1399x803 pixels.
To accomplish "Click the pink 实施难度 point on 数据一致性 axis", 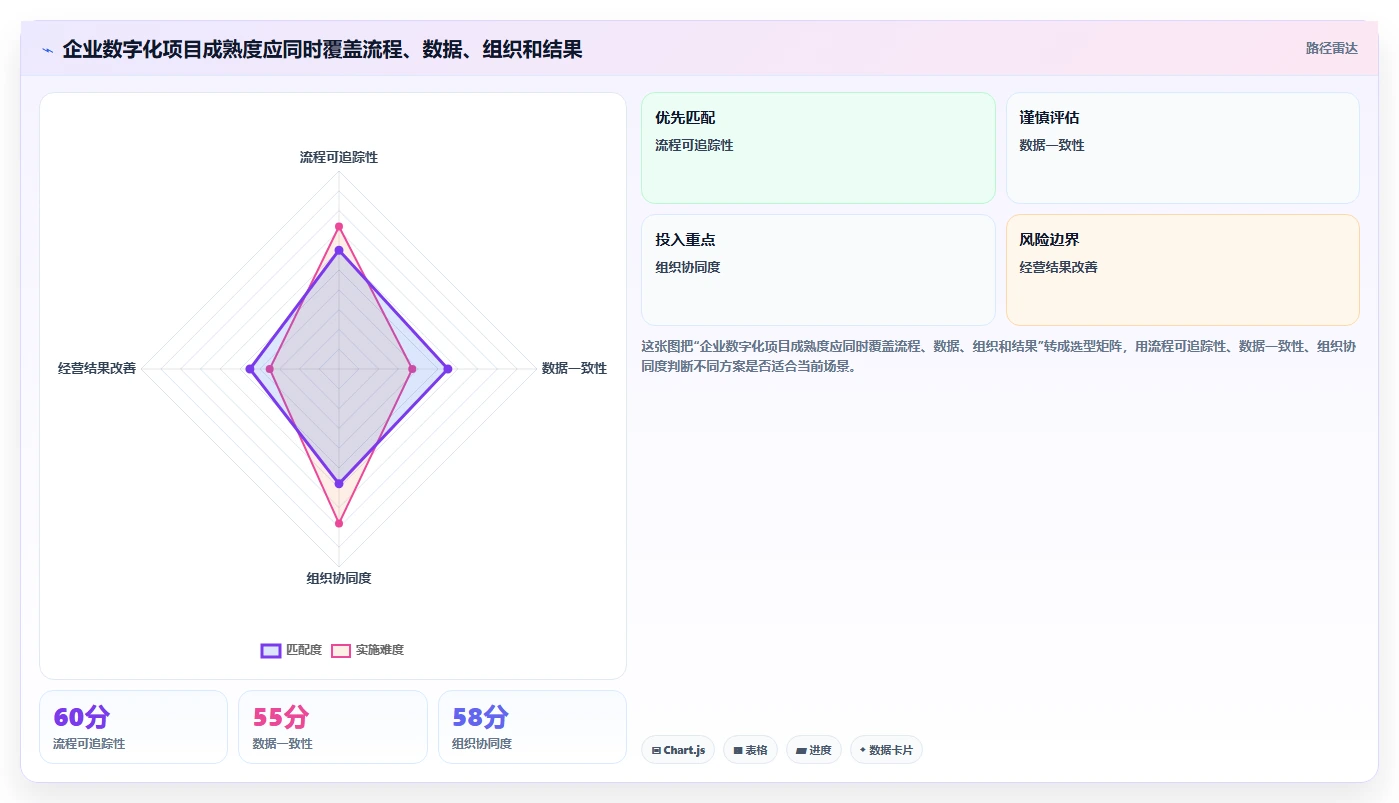I will pyautogui.click(x=412, y=369).
